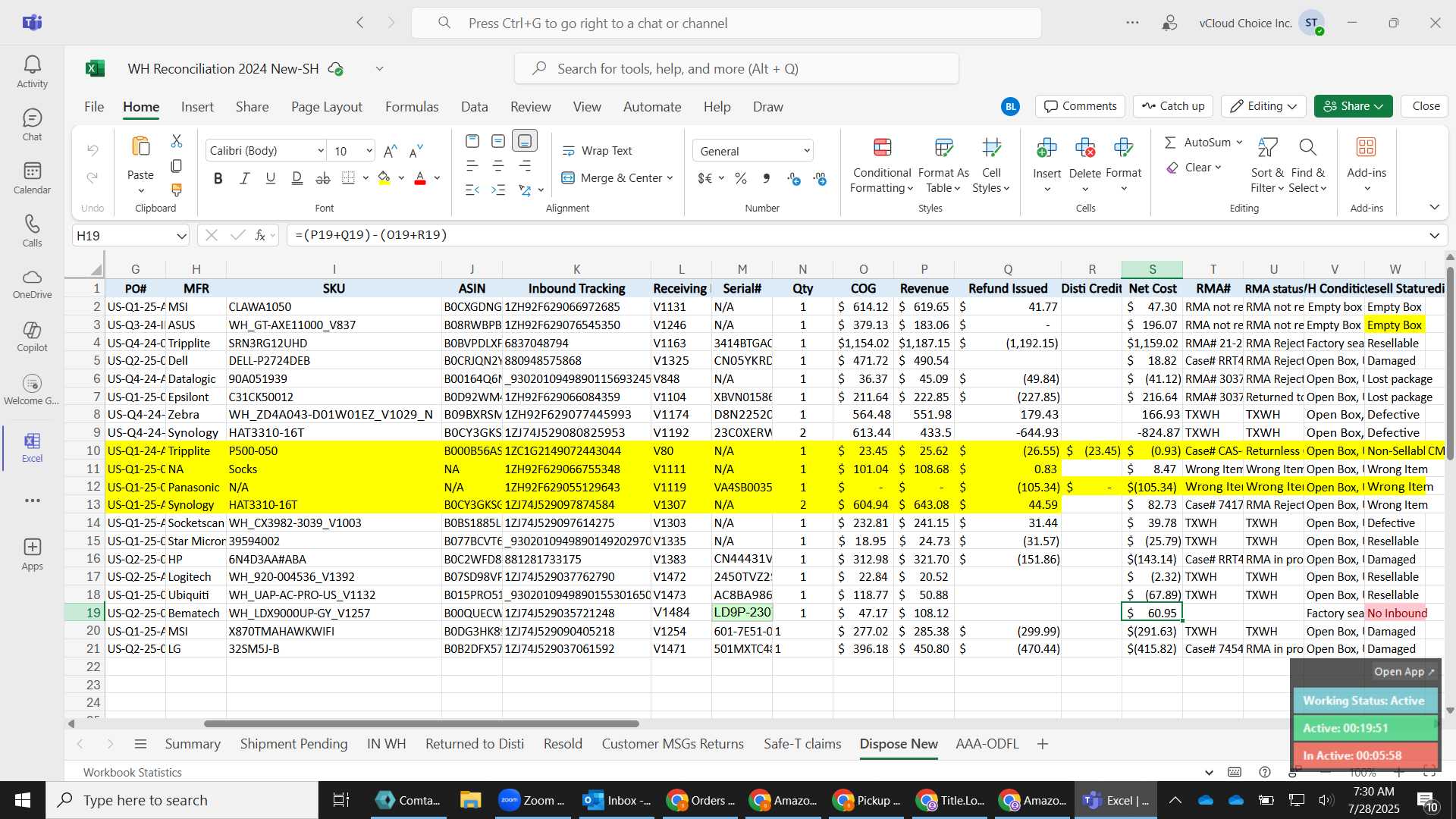Open Cell Styles gallery
Screen dimensions: 1456x819
991,165
